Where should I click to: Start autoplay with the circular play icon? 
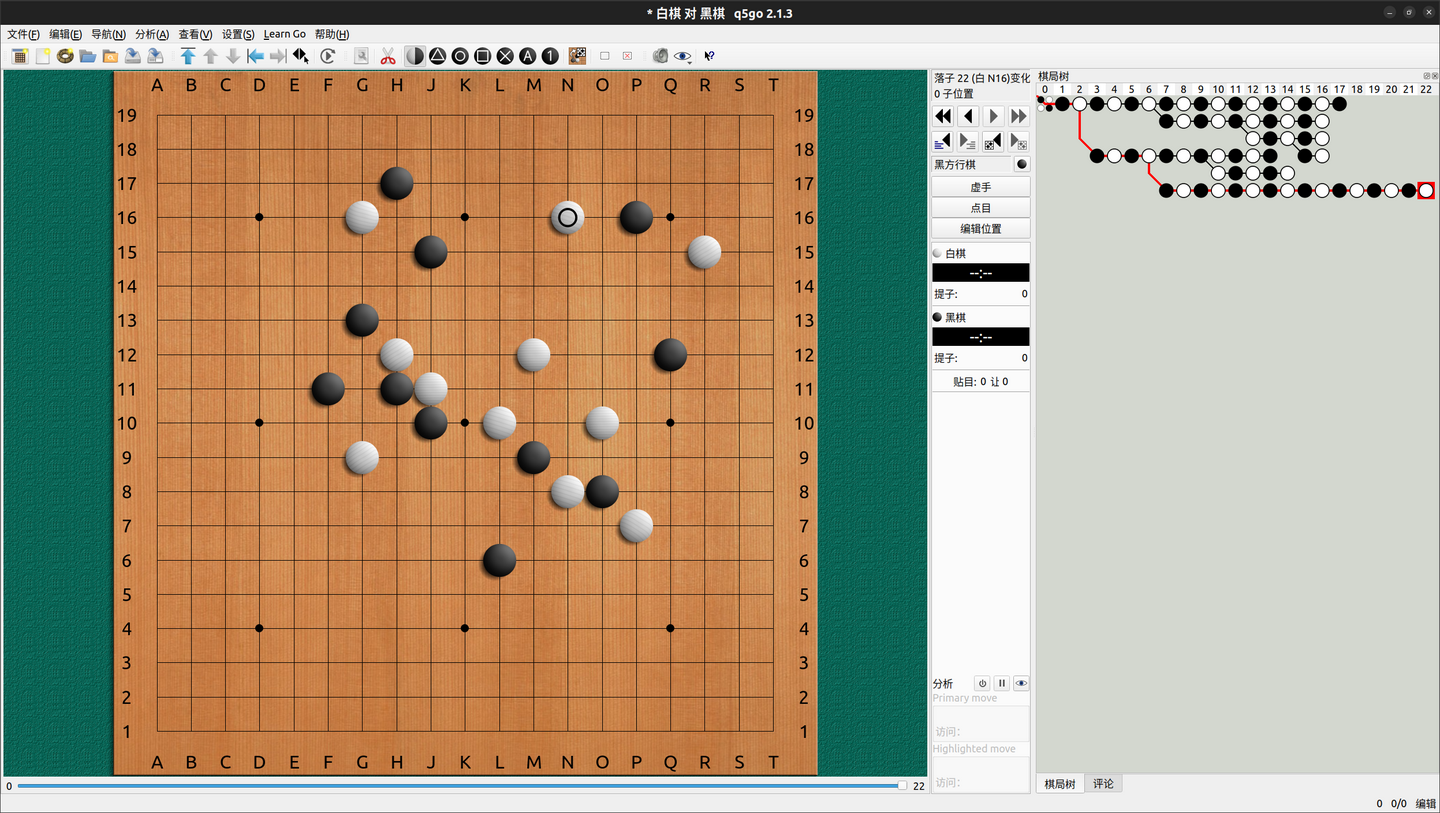pos(327,56)
